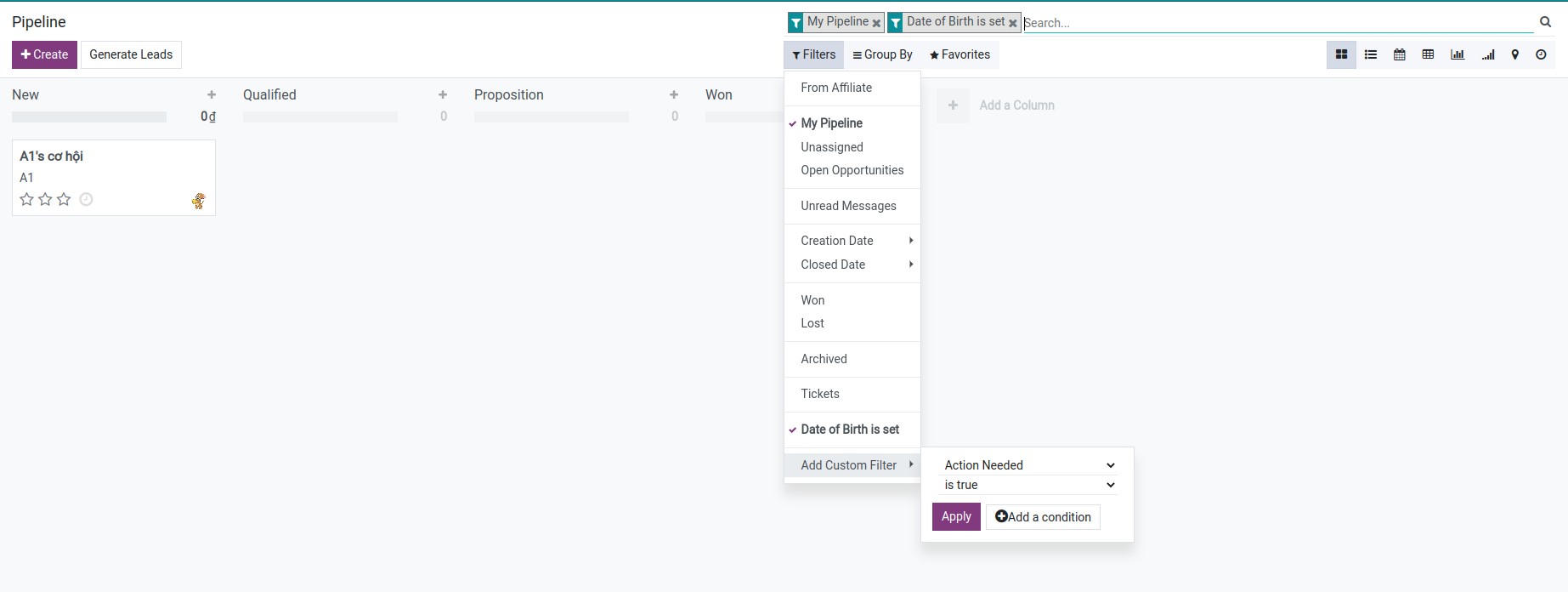Open the calendar view
The height and width of the screenshot is (592, 1568).
(1399, 54)
